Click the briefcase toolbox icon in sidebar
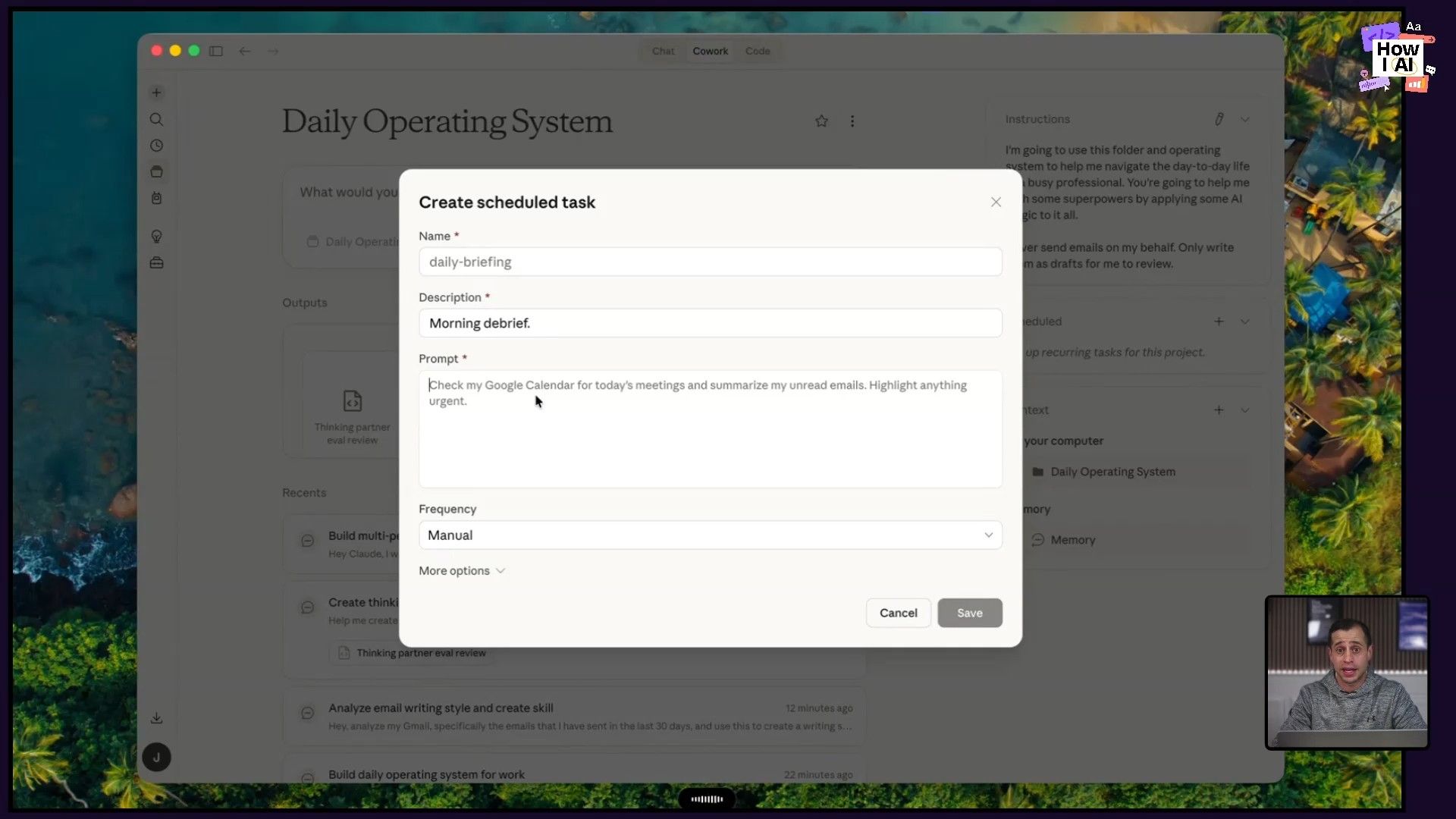Viewport: 1456px width, 819px height. pos(156,263)
